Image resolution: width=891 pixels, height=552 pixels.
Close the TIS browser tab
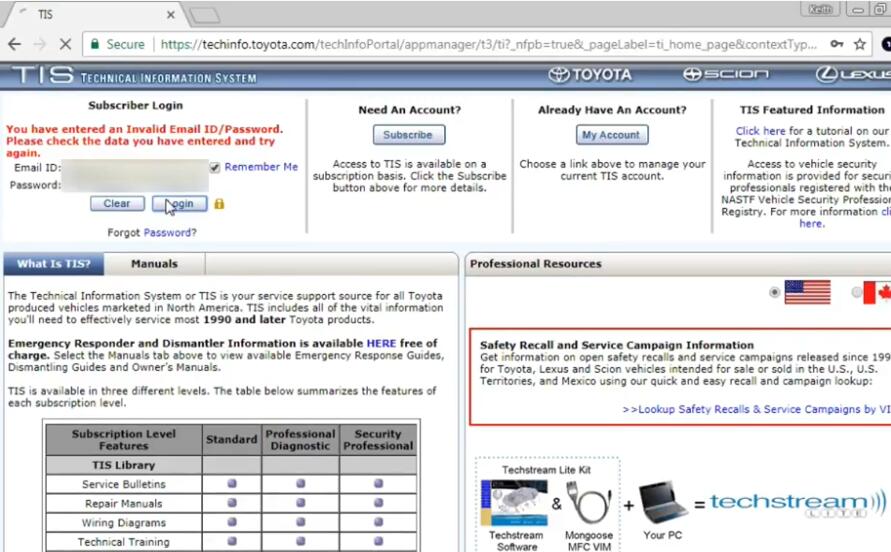point(170,15)
